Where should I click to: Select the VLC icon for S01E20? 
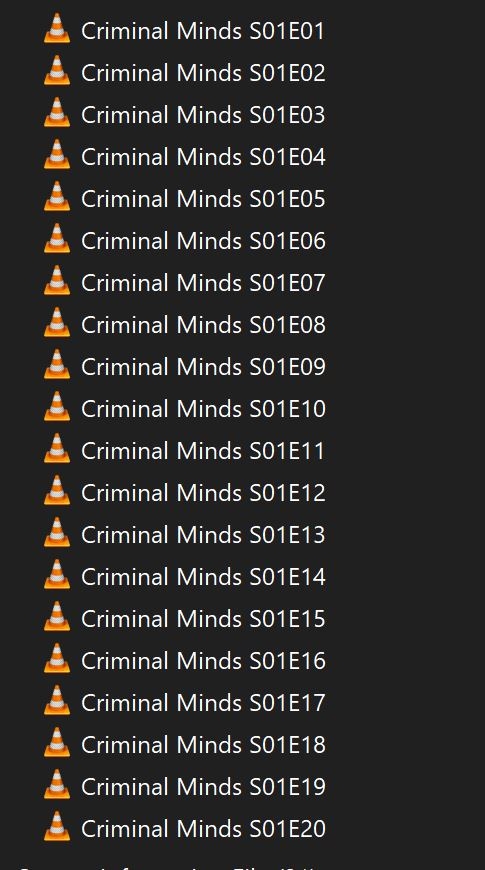pos(57,826)
